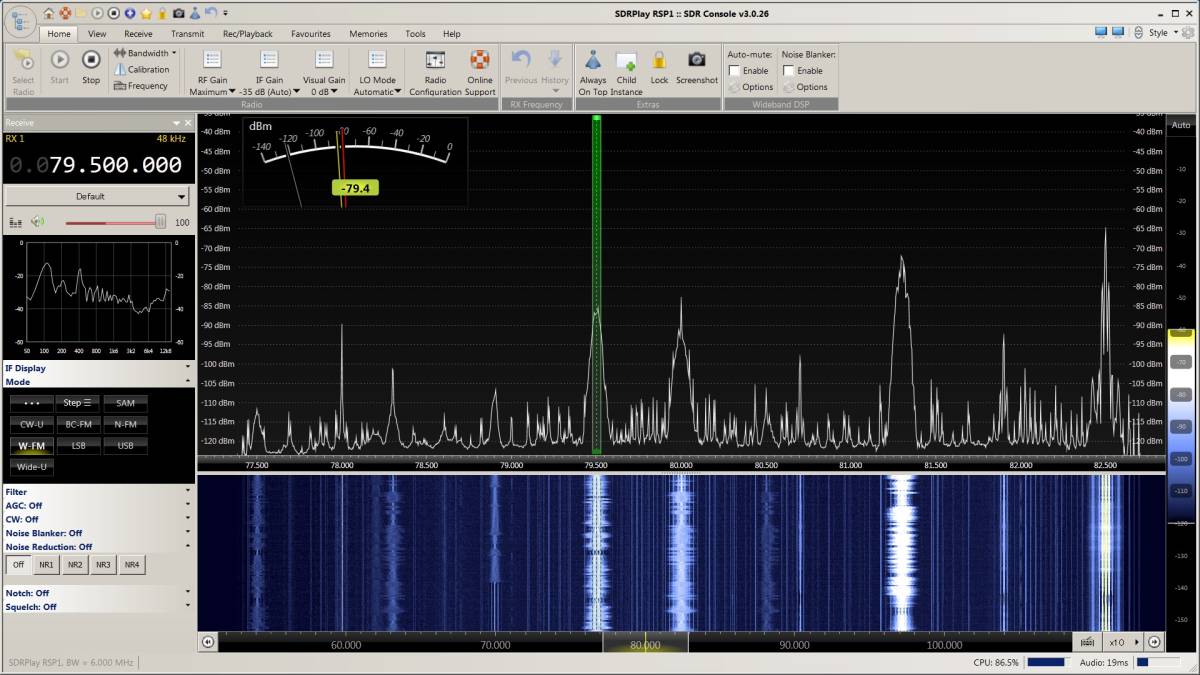
Task: Select the W-FM mode button
Action: (30, 445)
